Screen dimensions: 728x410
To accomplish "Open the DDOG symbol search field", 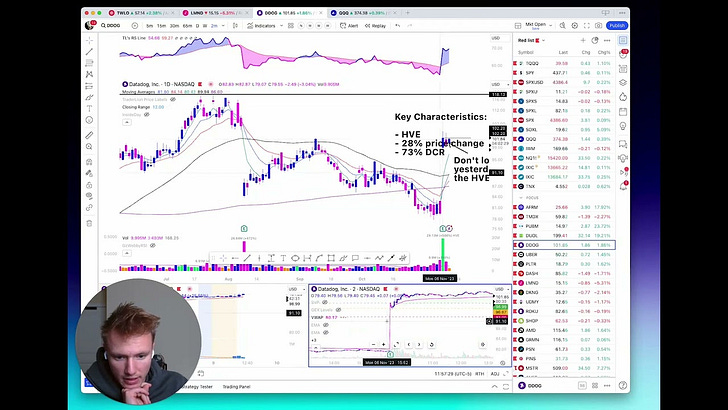I will click(112, 26).
